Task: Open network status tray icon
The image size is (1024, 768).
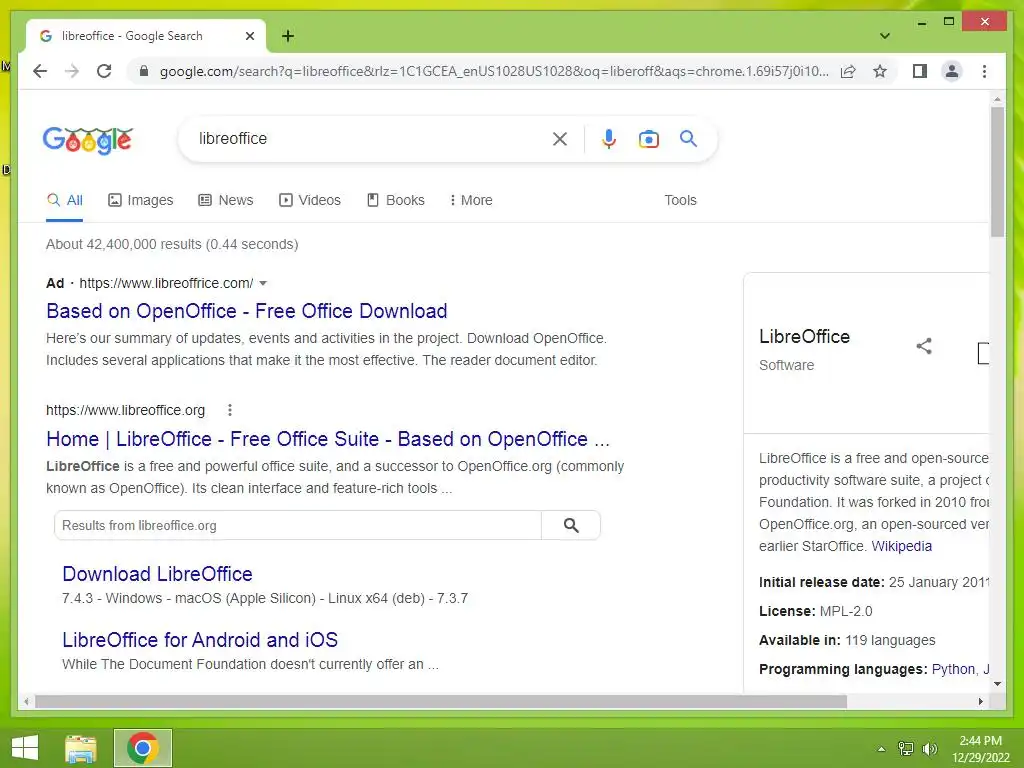Action: 905,749
